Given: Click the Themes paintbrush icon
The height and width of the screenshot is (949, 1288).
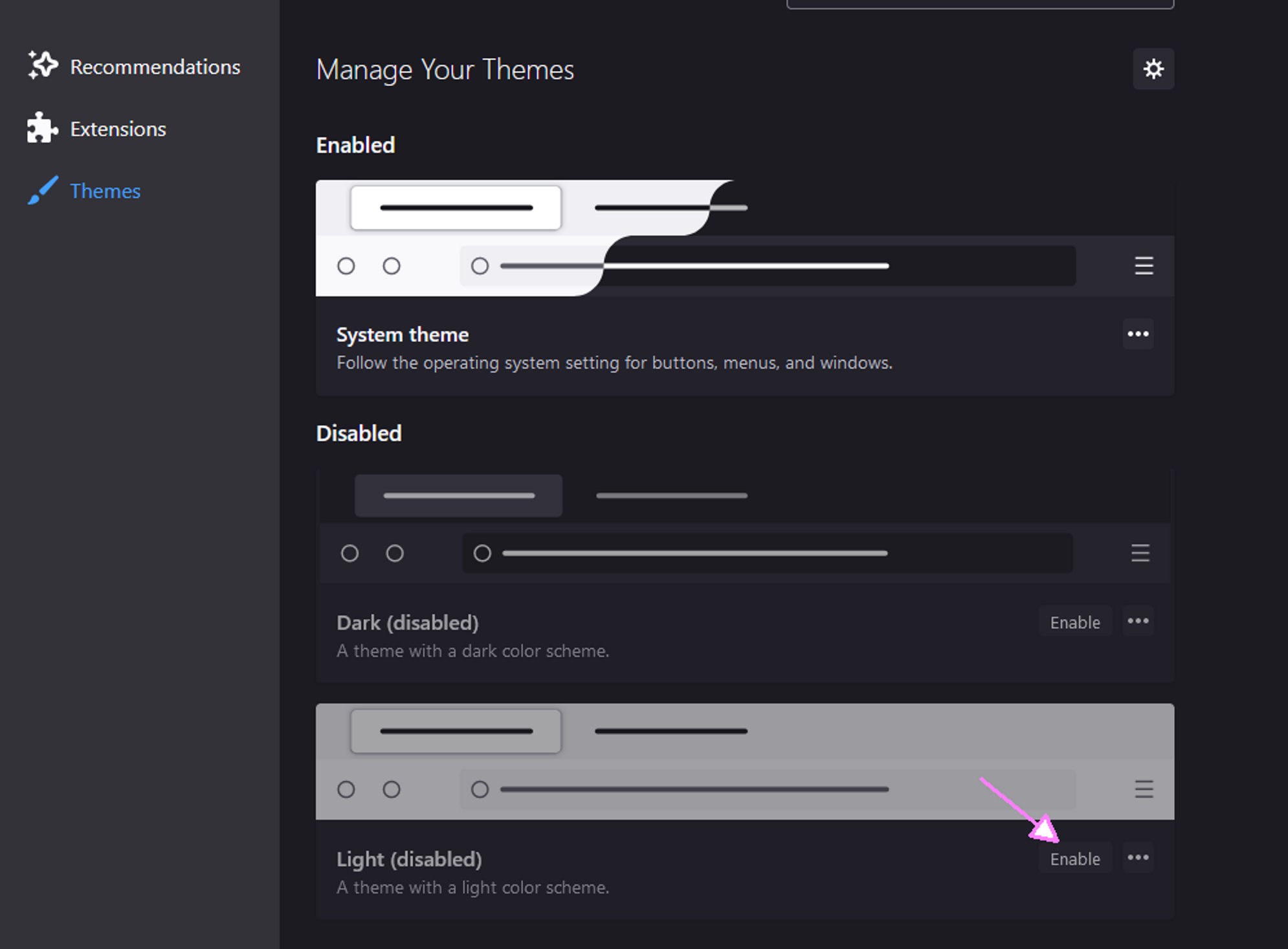Looking at the screenshot, I should [43, 190].
